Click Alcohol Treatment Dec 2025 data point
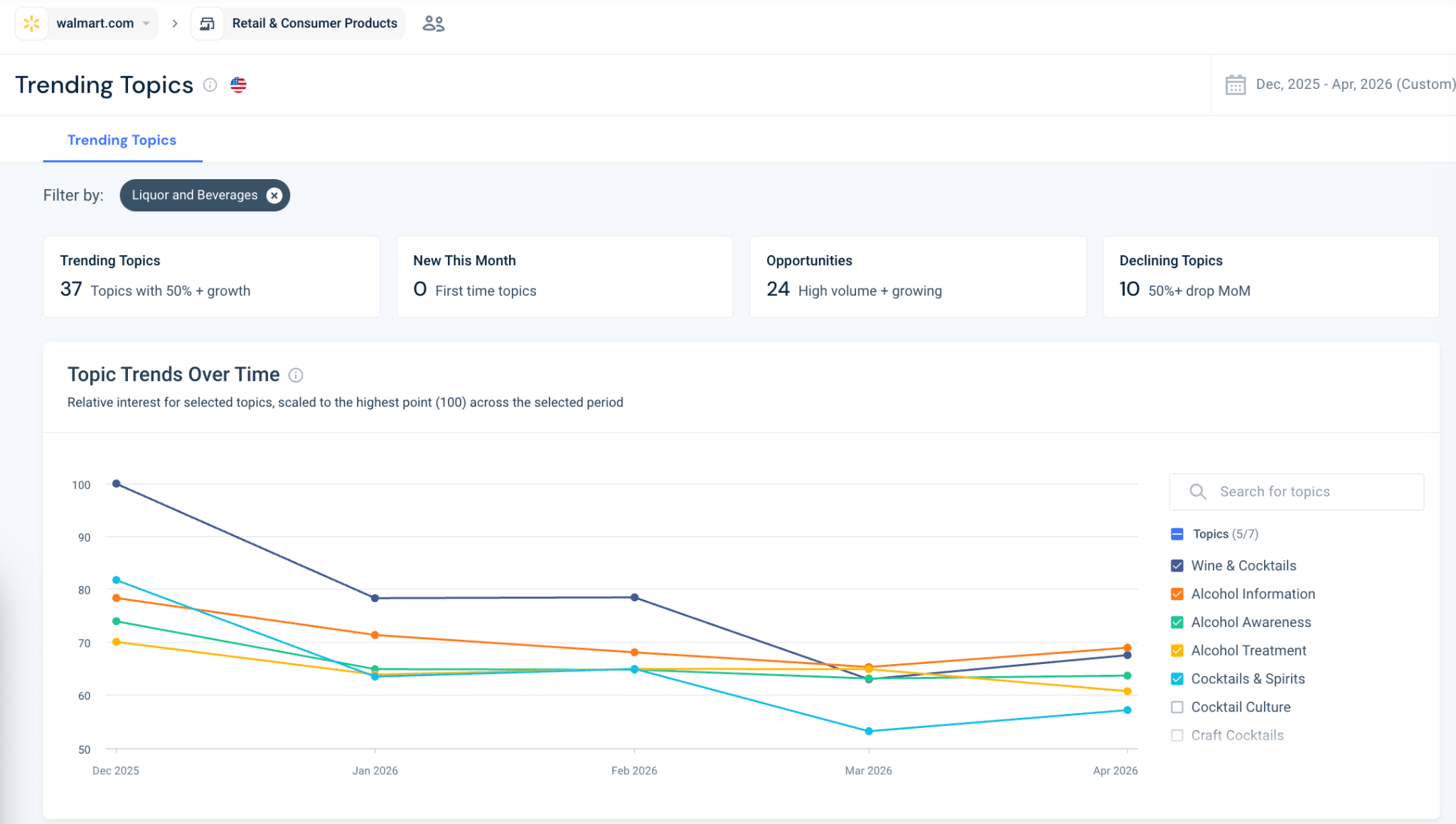The height and width of the screenshot is (824, 1456). 117,642
